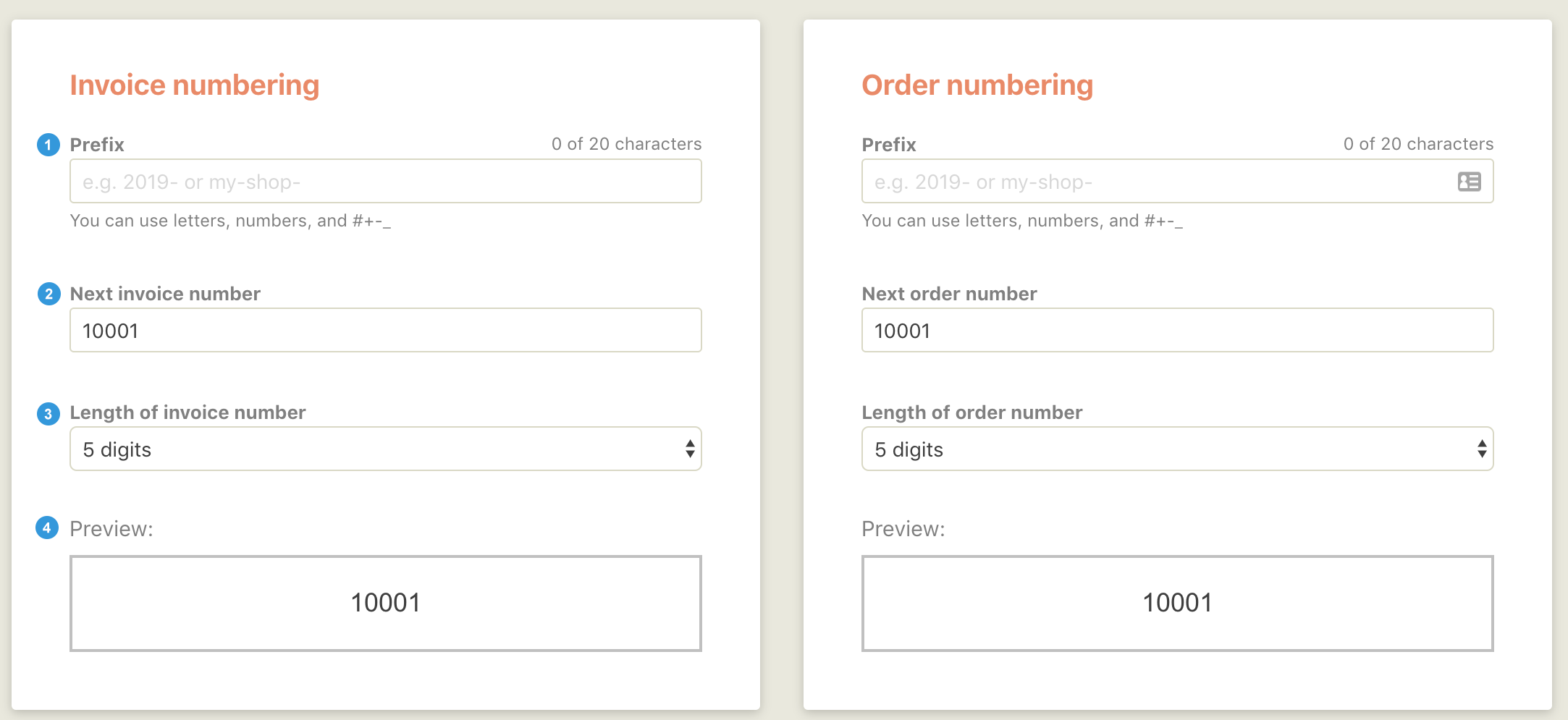This screenshot has width=1568, height=720.
Task: Click the order length stepper arrows
Action: click(1481, 449)
